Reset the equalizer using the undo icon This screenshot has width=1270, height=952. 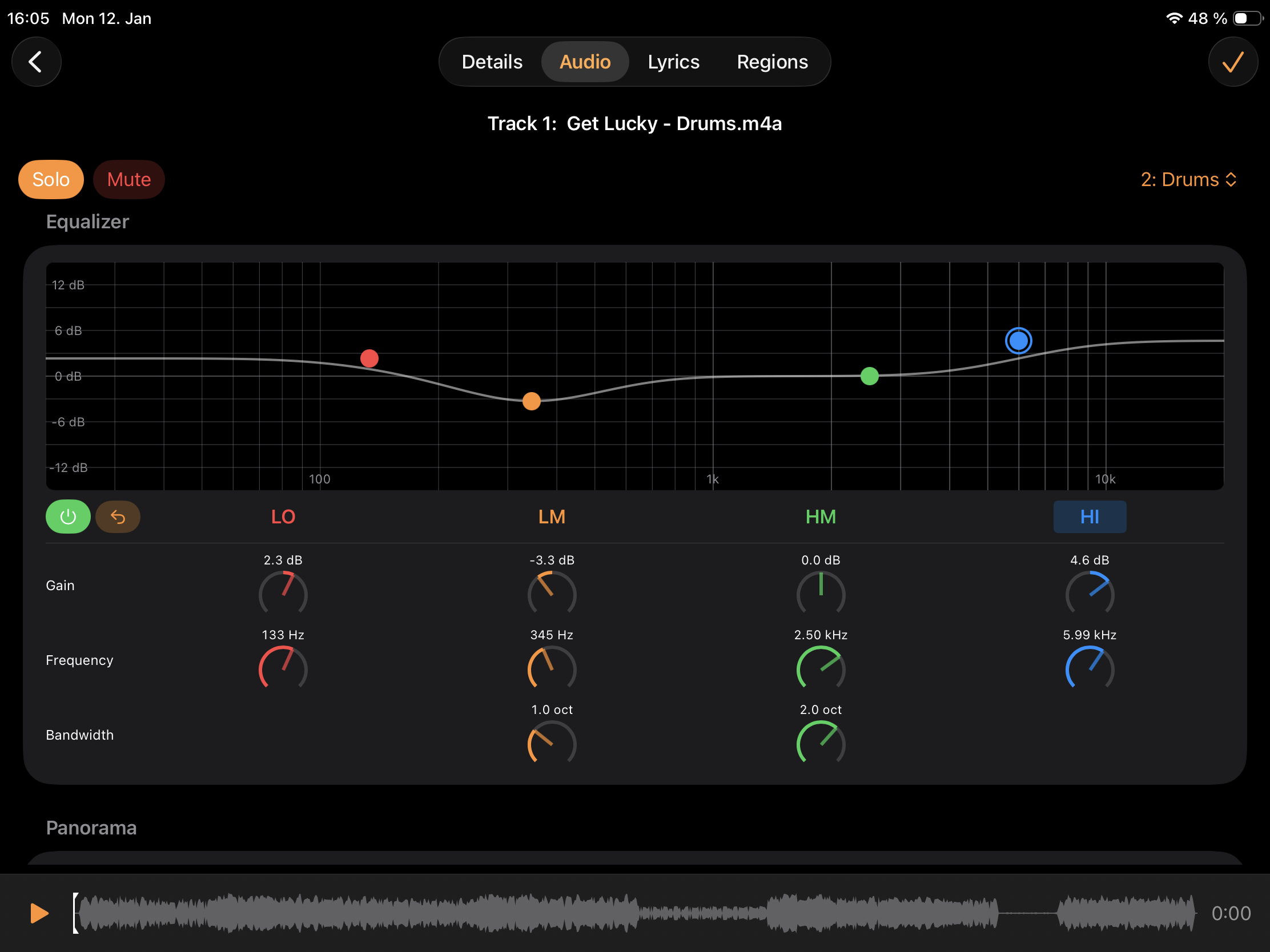pyautogui.click(x=118, y=517)
